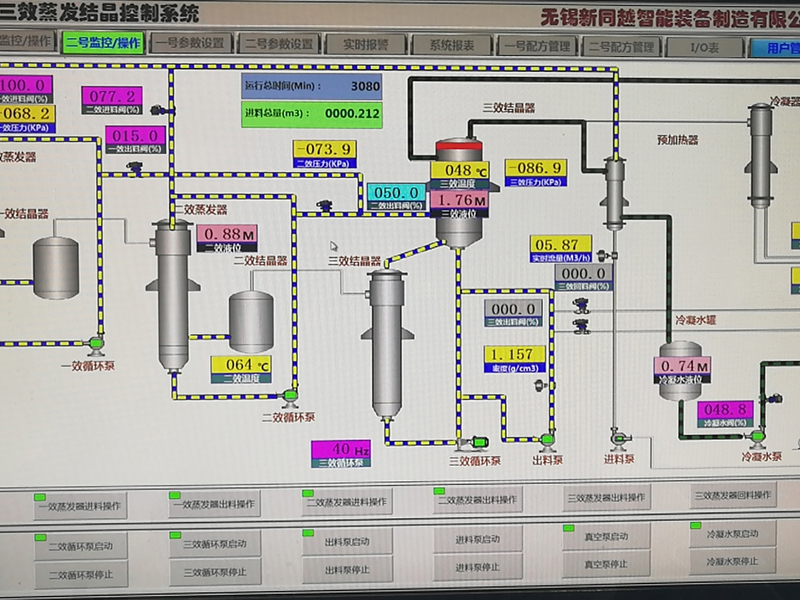
Task: Toggle 三效循环泵启动 start button
Action: pos(214,543)
